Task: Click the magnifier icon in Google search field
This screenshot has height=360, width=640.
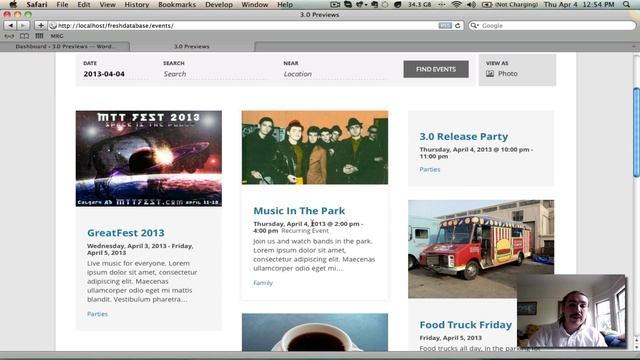Action: (474, 25)
